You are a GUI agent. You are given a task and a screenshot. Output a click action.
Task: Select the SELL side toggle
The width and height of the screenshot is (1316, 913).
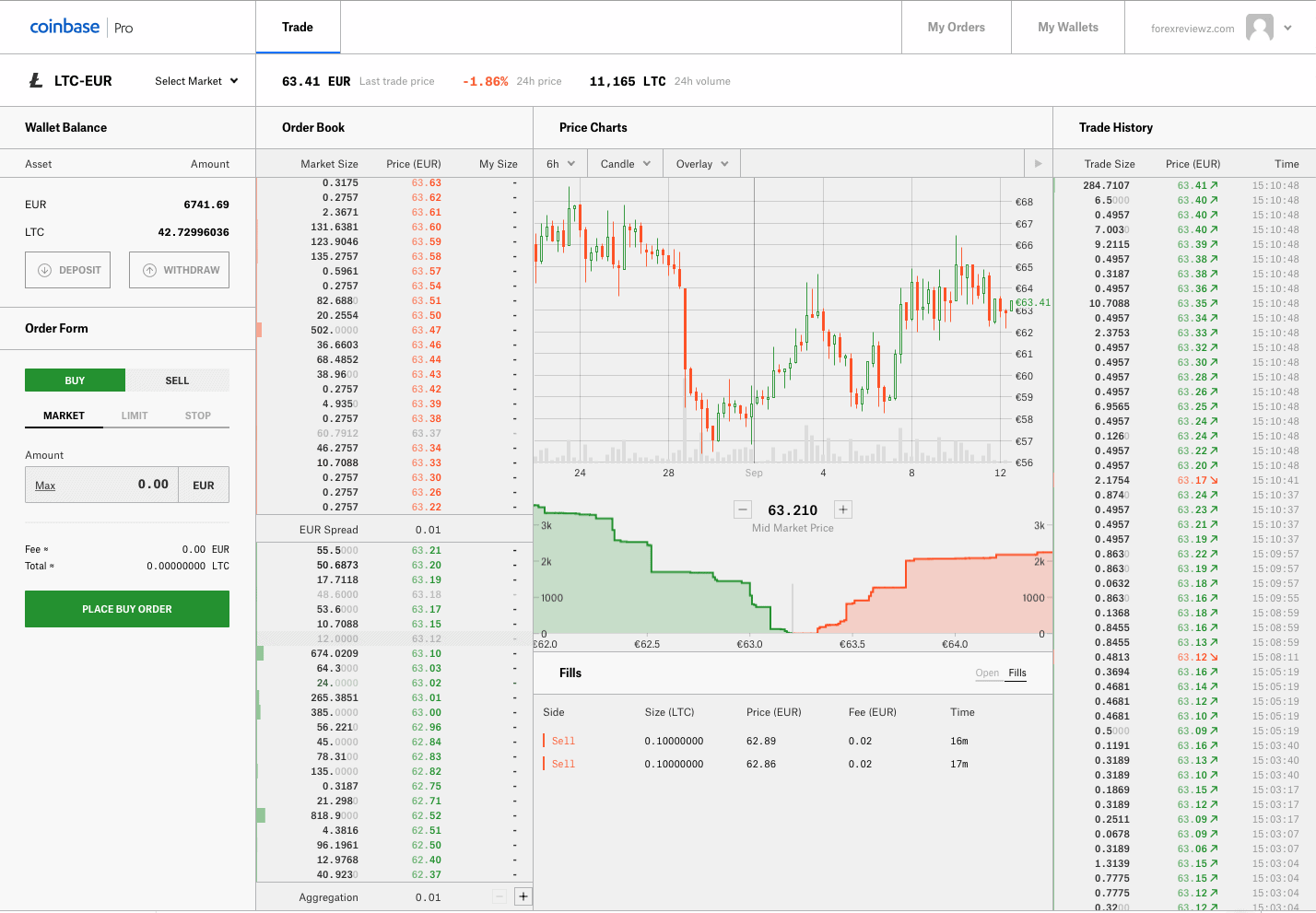click(177, 380)
